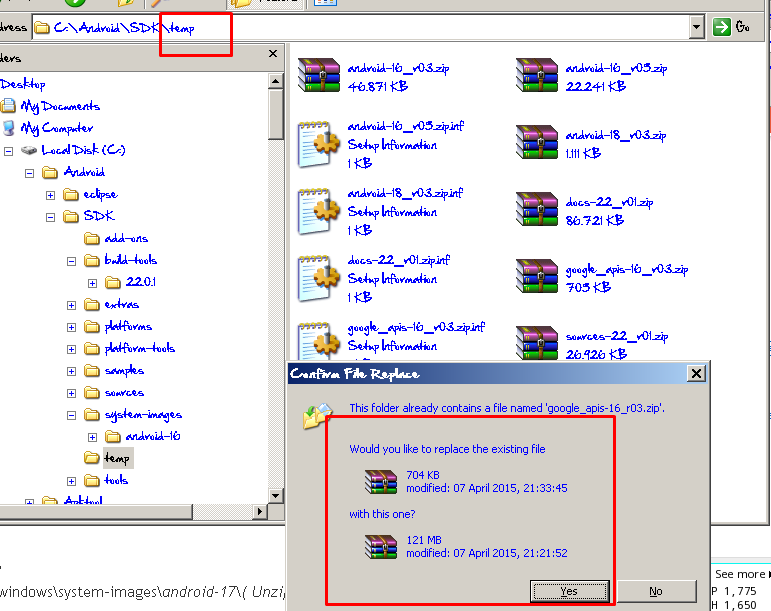771x611 pixels.
Task: Expand the 22.0.1 folder node
Action: tap(92, 283)
